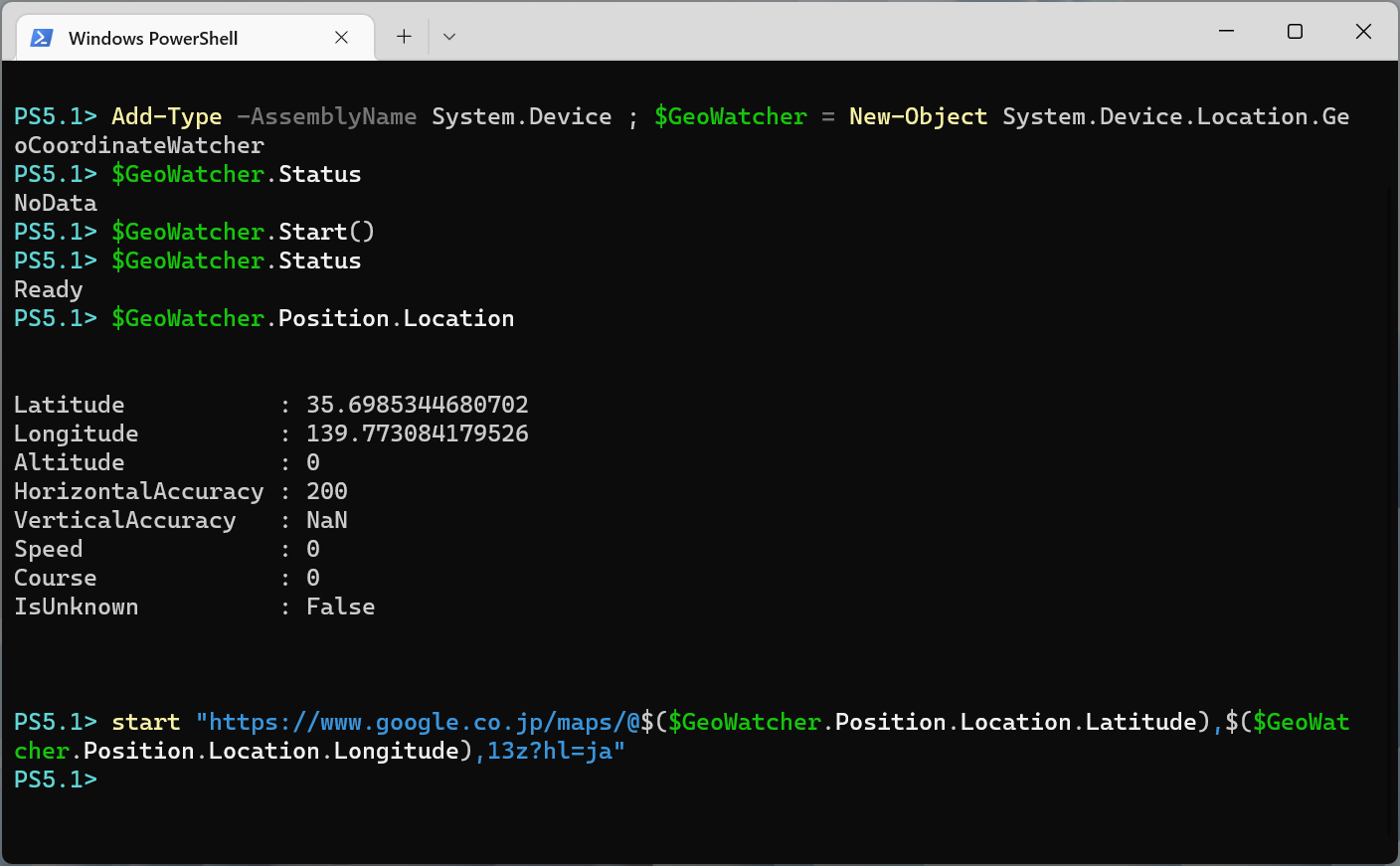Viewport: 1400px width, 866px height.
Task: Click the $GeoWatcher.Start() command line
Action: [243, 232]
